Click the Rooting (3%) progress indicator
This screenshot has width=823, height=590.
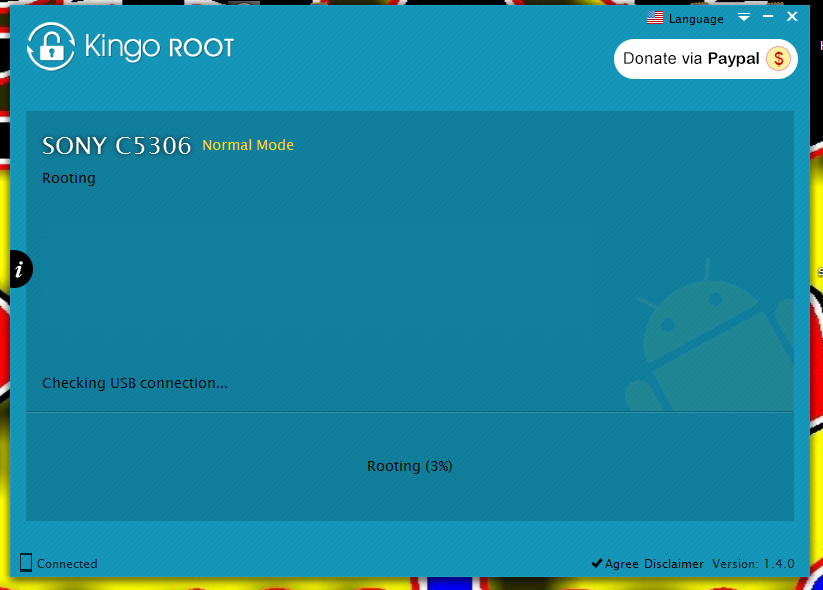pyautogui.click(x=410, y=466)
